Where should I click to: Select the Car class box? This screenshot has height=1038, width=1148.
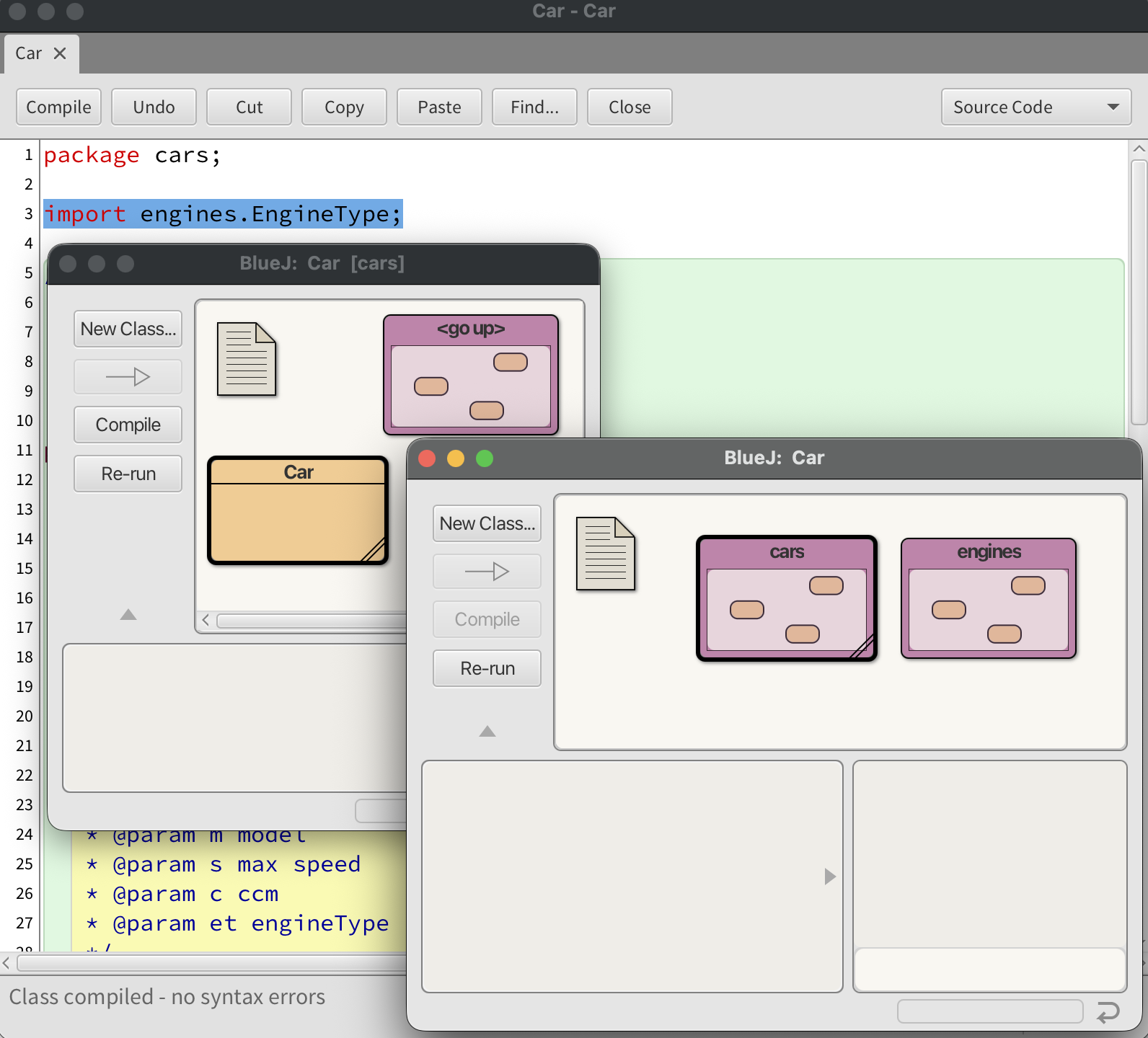point(298,510)
